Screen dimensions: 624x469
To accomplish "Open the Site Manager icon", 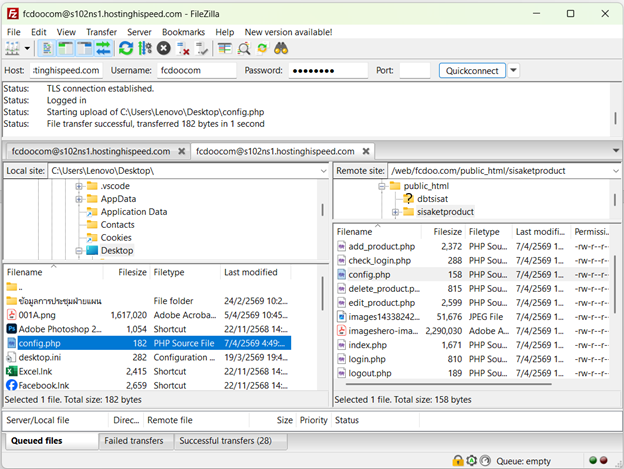I will 14,48.
